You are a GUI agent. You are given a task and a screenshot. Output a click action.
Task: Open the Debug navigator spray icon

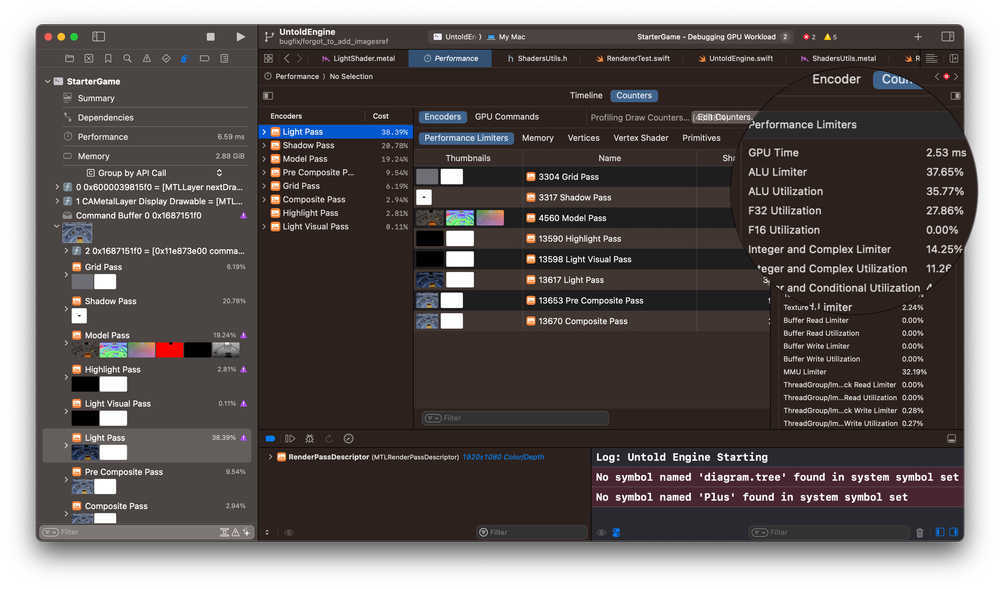coord(184,59)
